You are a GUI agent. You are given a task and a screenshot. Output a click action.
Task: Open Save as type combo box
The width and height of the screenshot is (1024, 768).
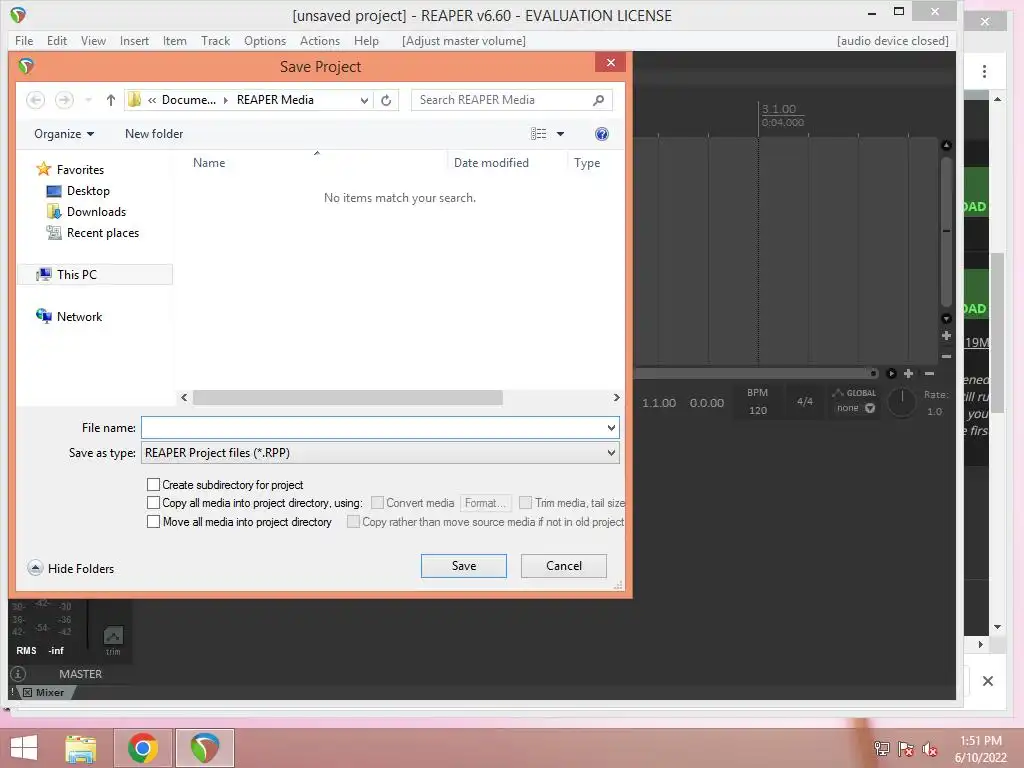(x=380, y=453)
